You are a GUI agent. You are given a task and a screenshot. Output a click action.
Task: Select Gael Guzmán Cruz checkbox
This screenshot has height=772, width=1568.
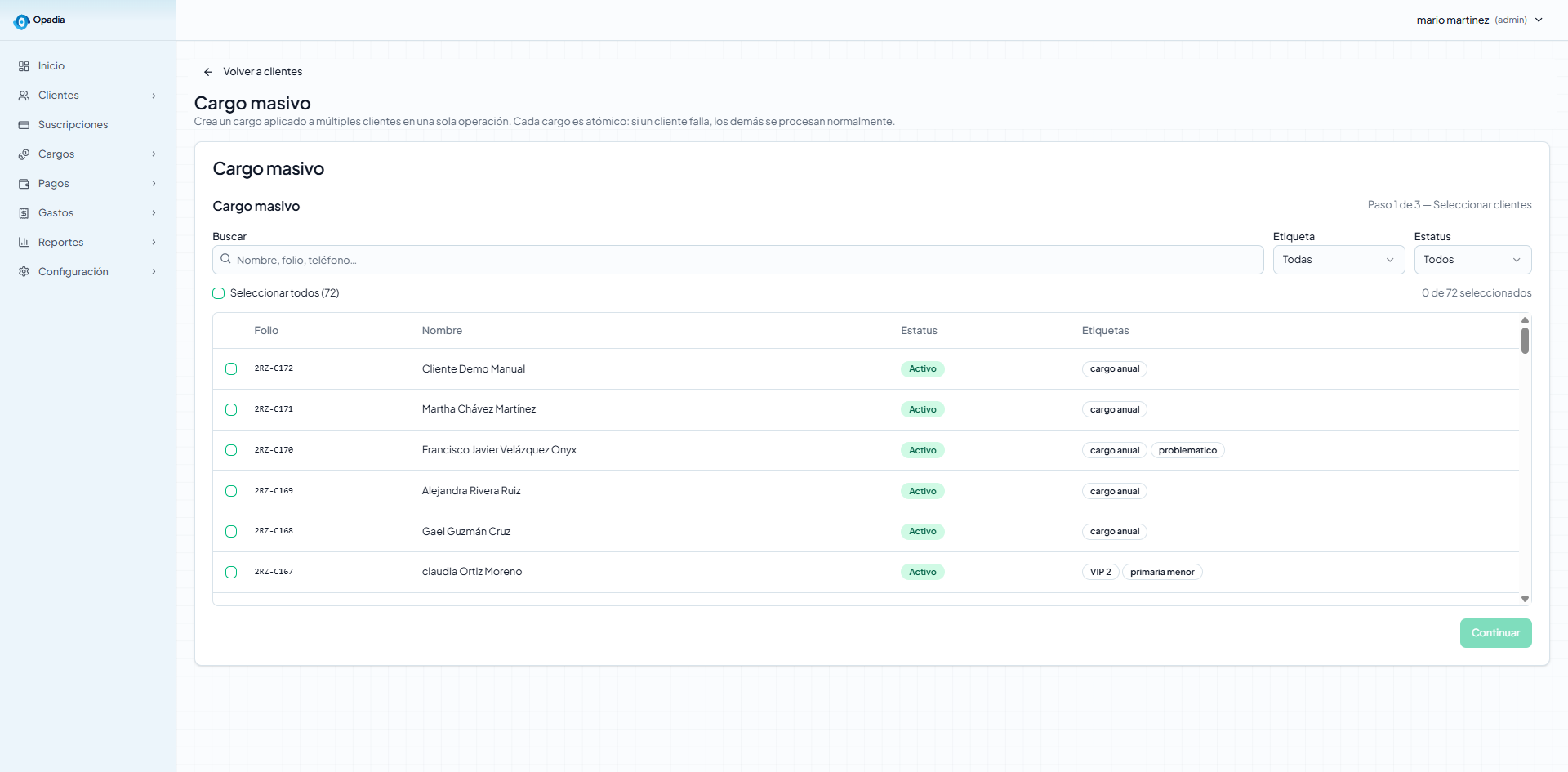(x=231, y=532)
